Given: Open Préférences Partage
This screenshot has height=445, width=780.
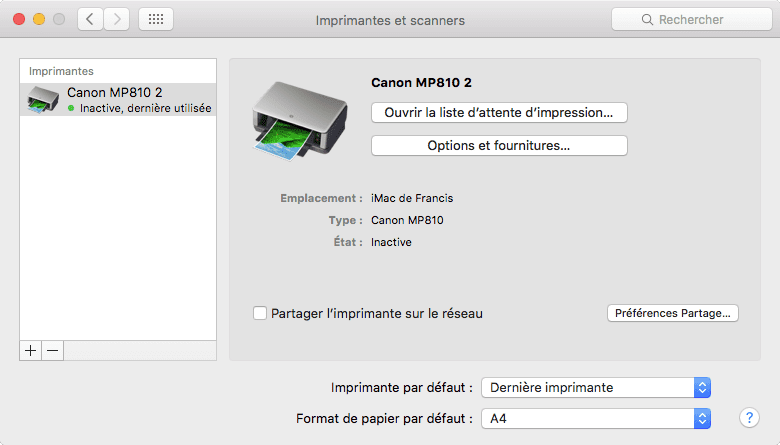Looking at the screenshot, I should tap(673, 313).
